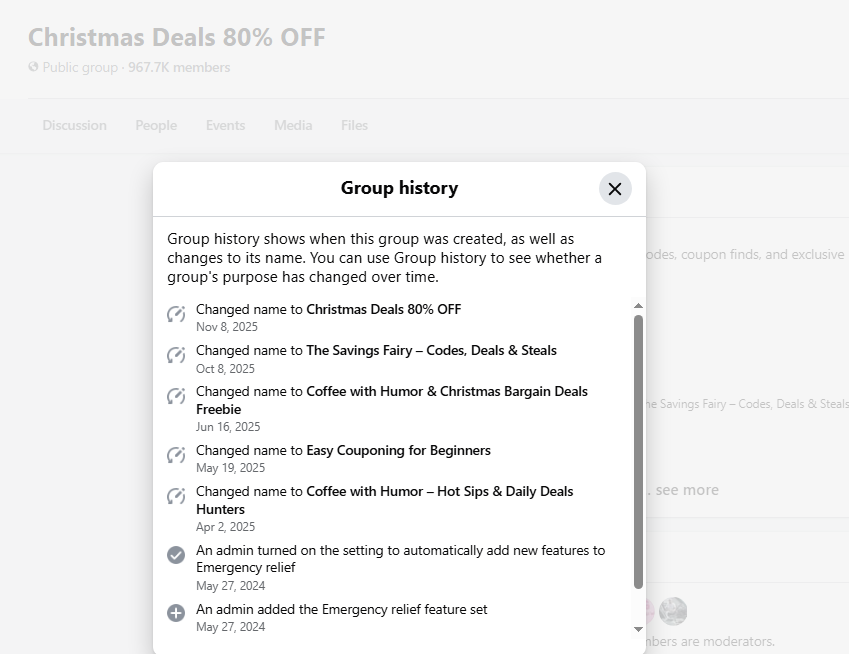Close the Group history dialog

615,189
